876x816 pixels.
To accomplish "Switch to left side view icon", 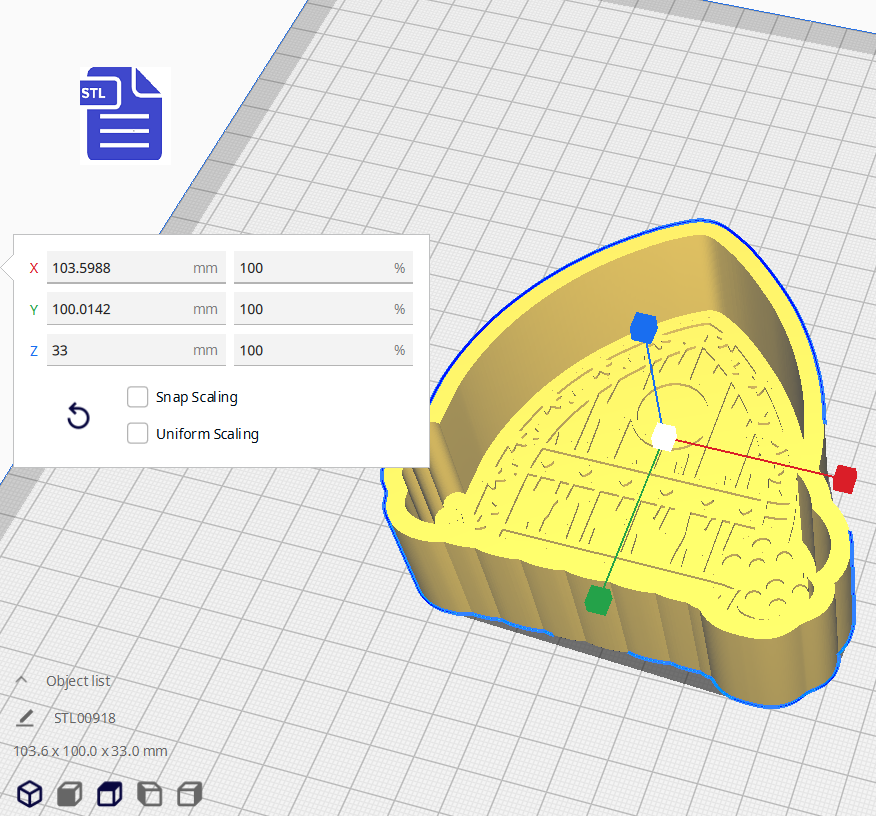I will click(148, 794).
